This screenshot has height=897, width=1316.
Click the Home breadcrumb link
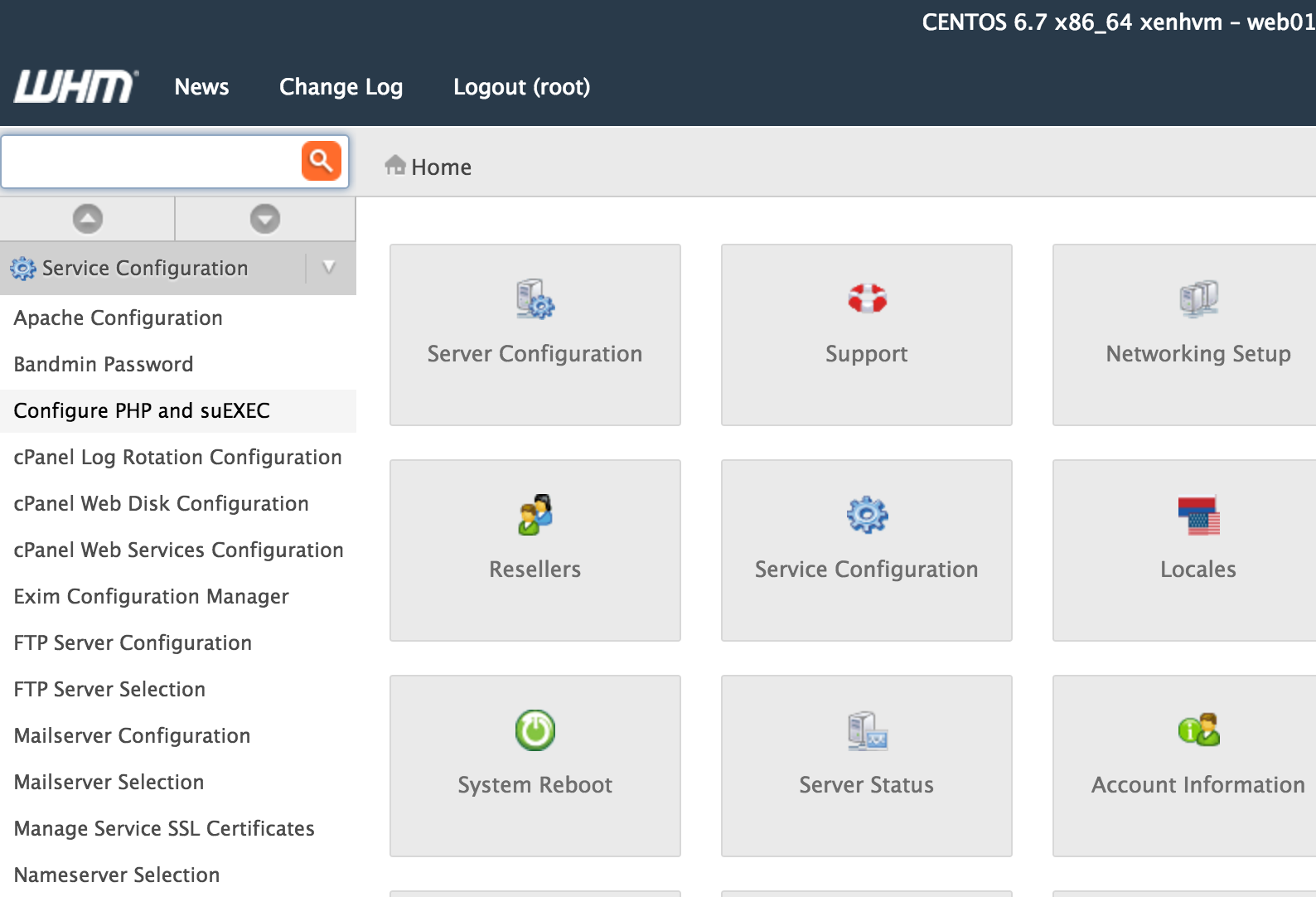[x=441, y=167]
